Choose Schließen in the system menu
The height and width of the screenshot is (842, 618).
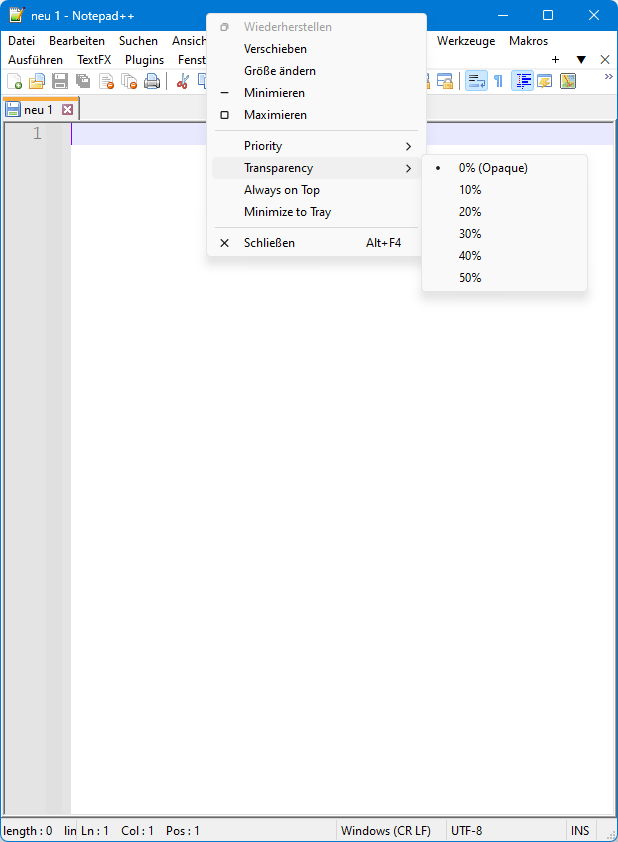pyautogui.click(x=316, y=243)
